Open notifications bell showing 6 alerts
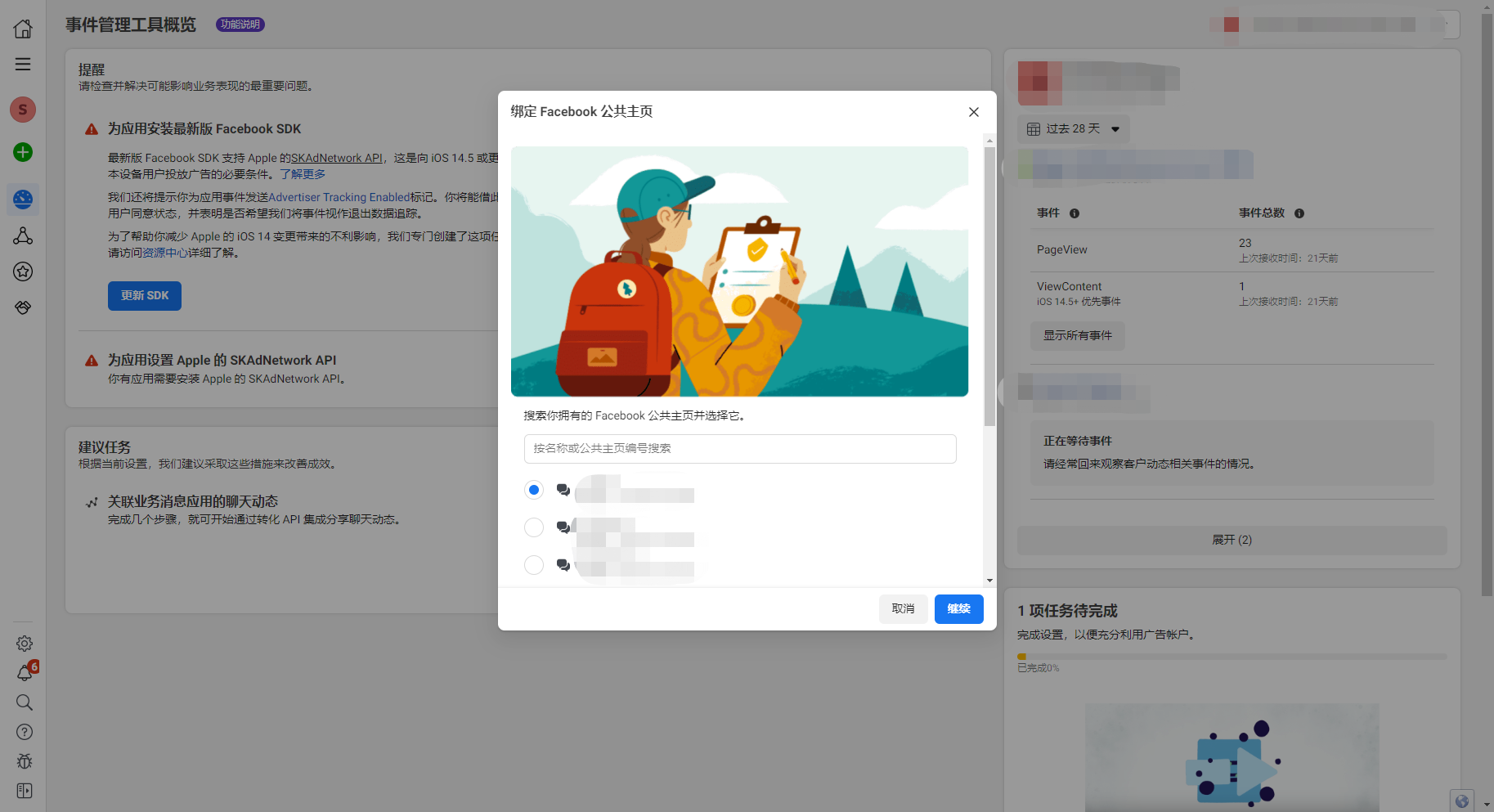The image size is (1494, 812). [24, 673]
